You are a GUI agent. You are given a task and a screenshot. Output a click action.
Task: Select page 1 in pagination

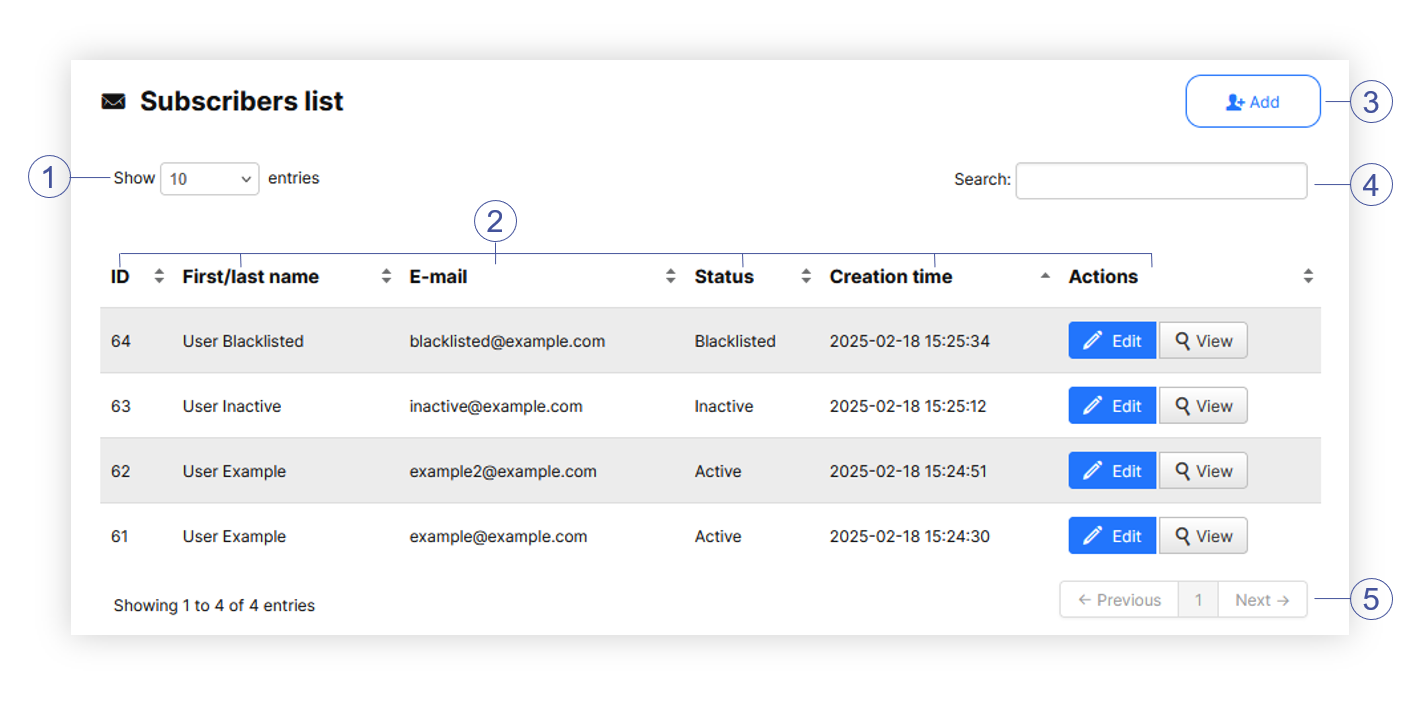pos(1198,600)
